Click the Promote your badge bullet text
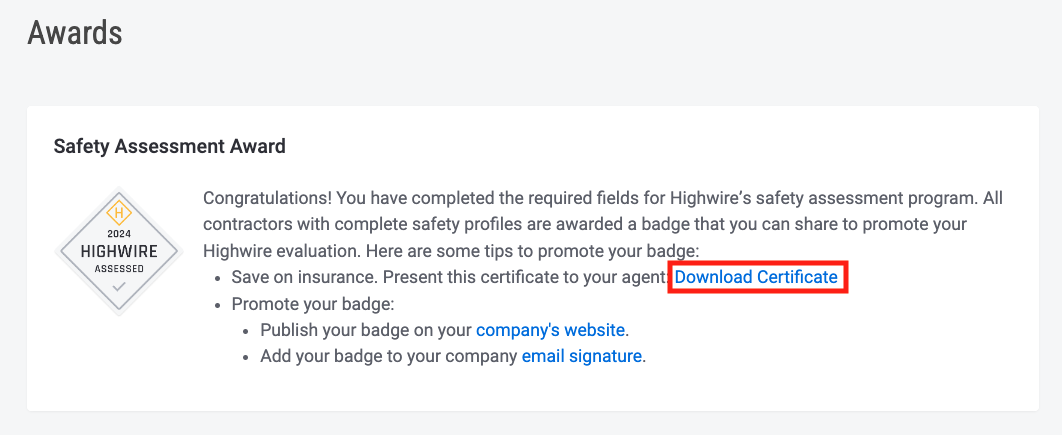Image resolution: width=1062 pixels, height=435 pixels. pyautogui.click(x=313, y=304)
